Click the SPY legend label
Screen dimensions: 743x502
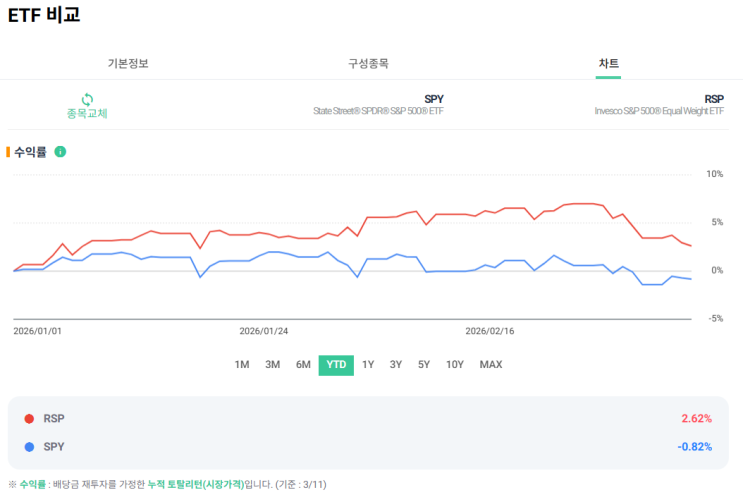point(54,447)
